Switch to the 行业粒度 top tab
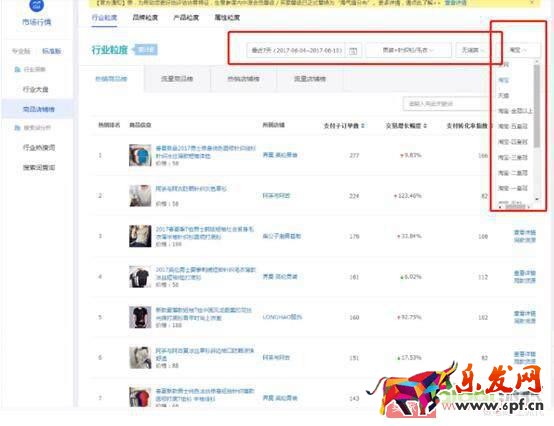The height and width of the screenshot is (426, 554). (104, 17)
